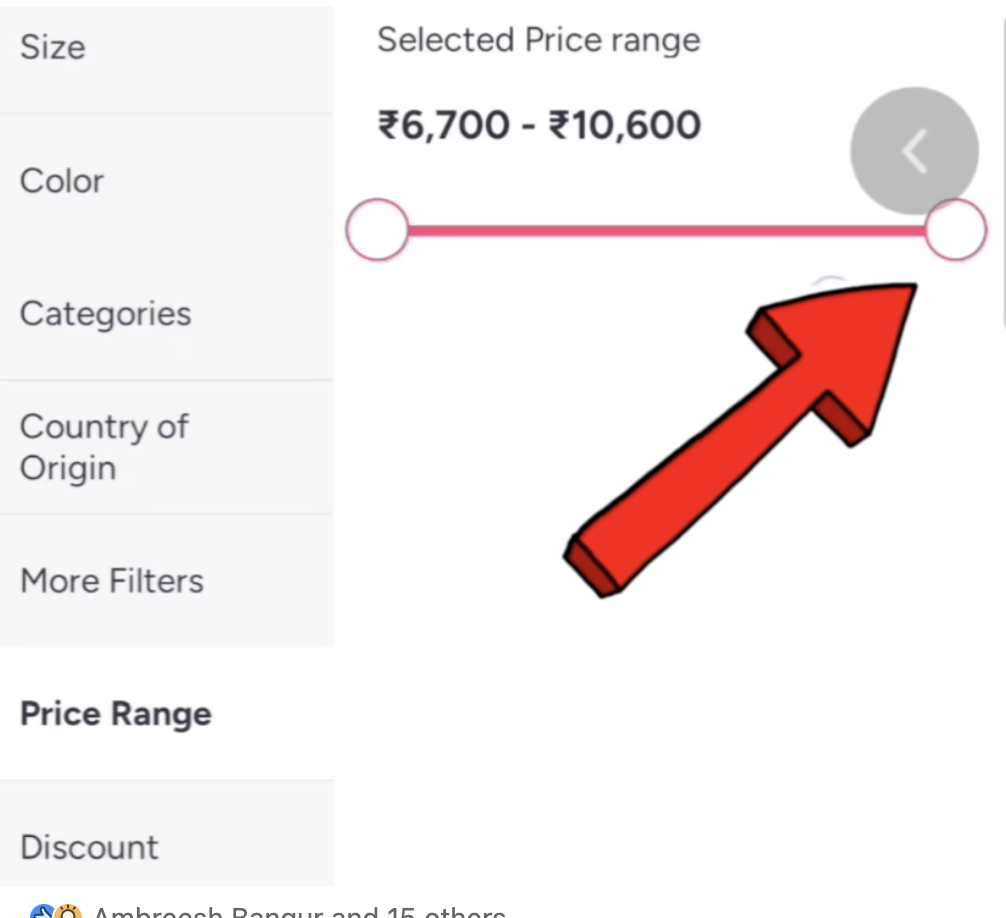The image size is (1006, 918).
Task: Open the Color filter section
Action: 62,181
